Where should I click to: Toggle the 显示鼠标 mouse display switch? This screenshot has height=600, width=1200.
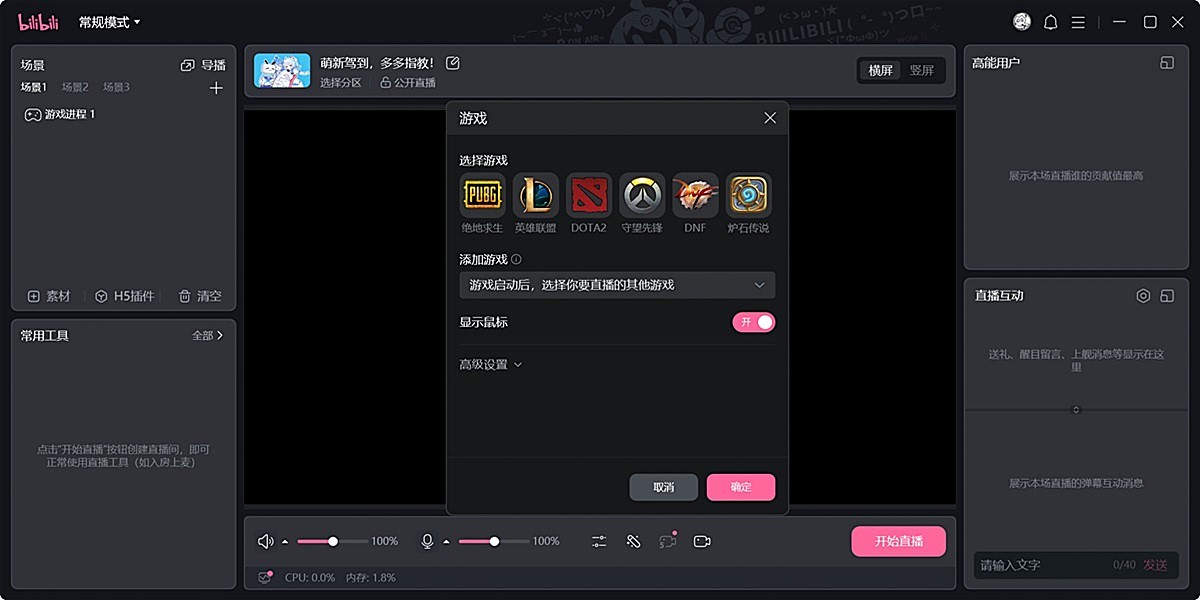[x=754, y=322]
